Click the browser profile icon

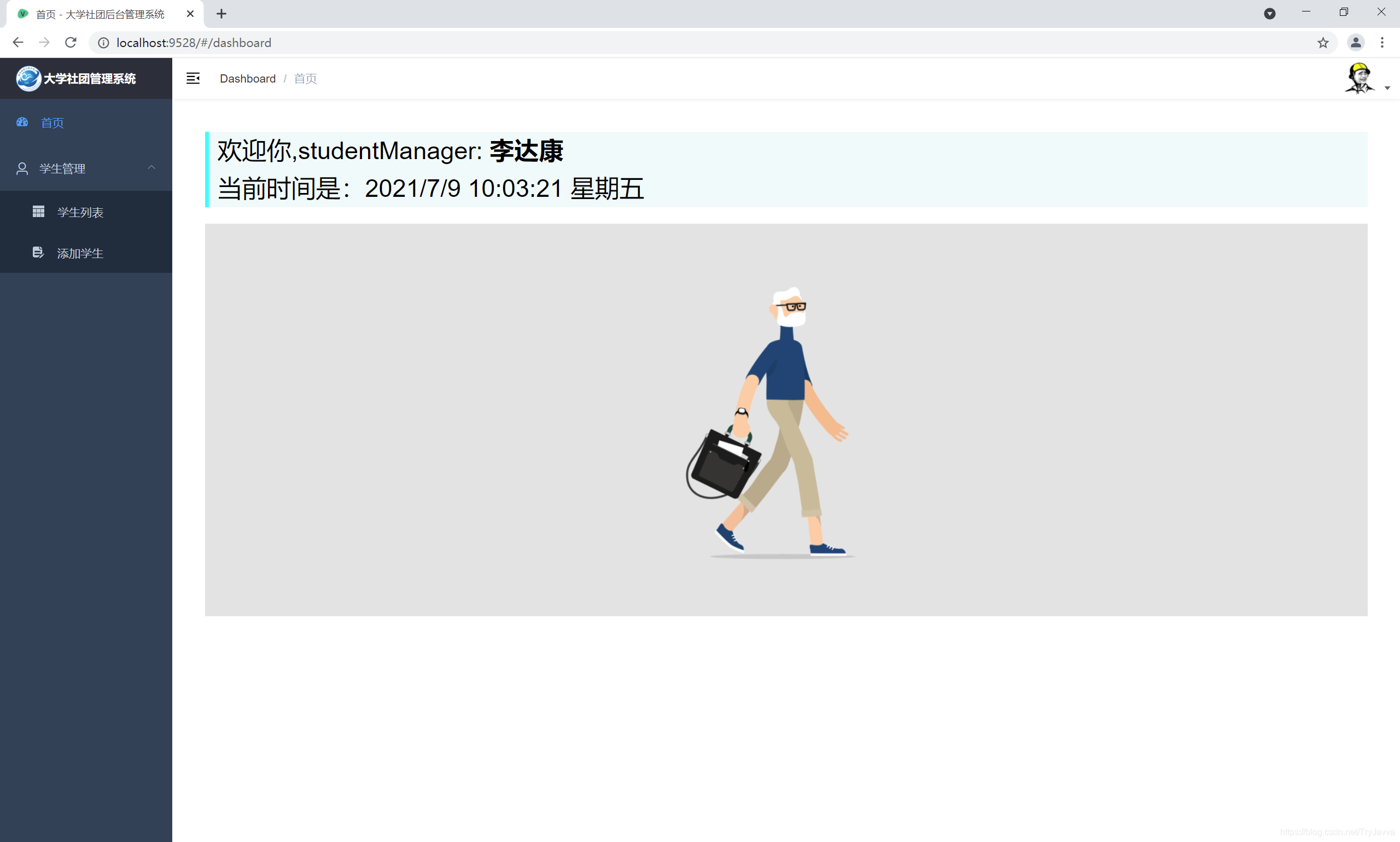click(x=1355, y=43)
